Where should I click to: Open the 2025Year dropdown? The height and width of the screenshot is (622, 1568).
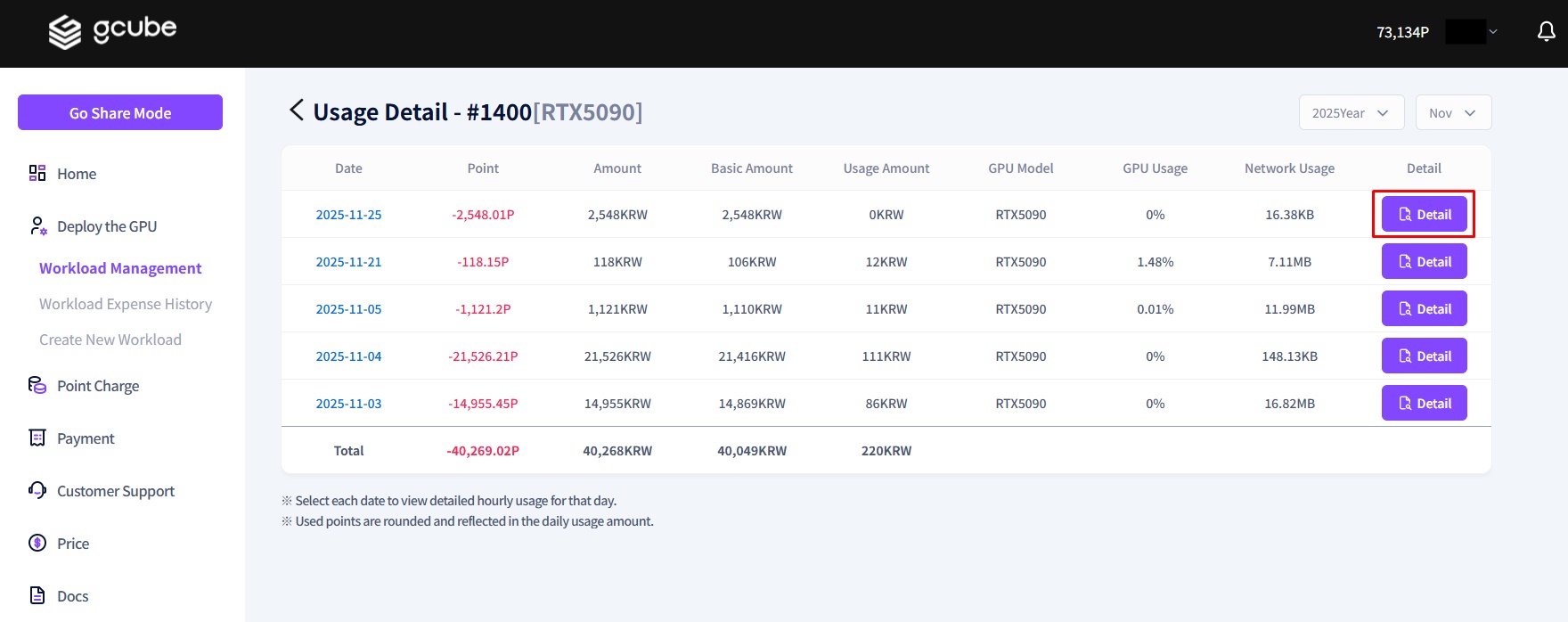(x=1351, y=113)
